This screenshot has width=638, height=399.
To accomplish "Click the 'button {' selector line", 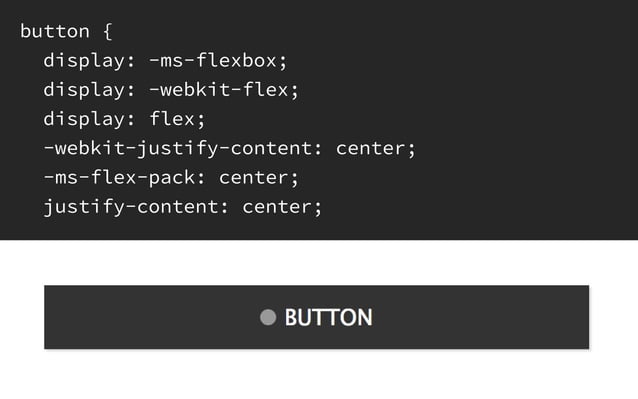I will 66,31.
